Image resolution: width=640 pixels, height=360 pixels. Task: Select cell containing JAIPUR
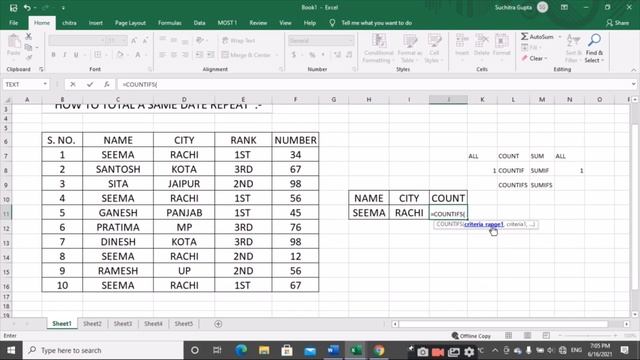coord(184,184)
